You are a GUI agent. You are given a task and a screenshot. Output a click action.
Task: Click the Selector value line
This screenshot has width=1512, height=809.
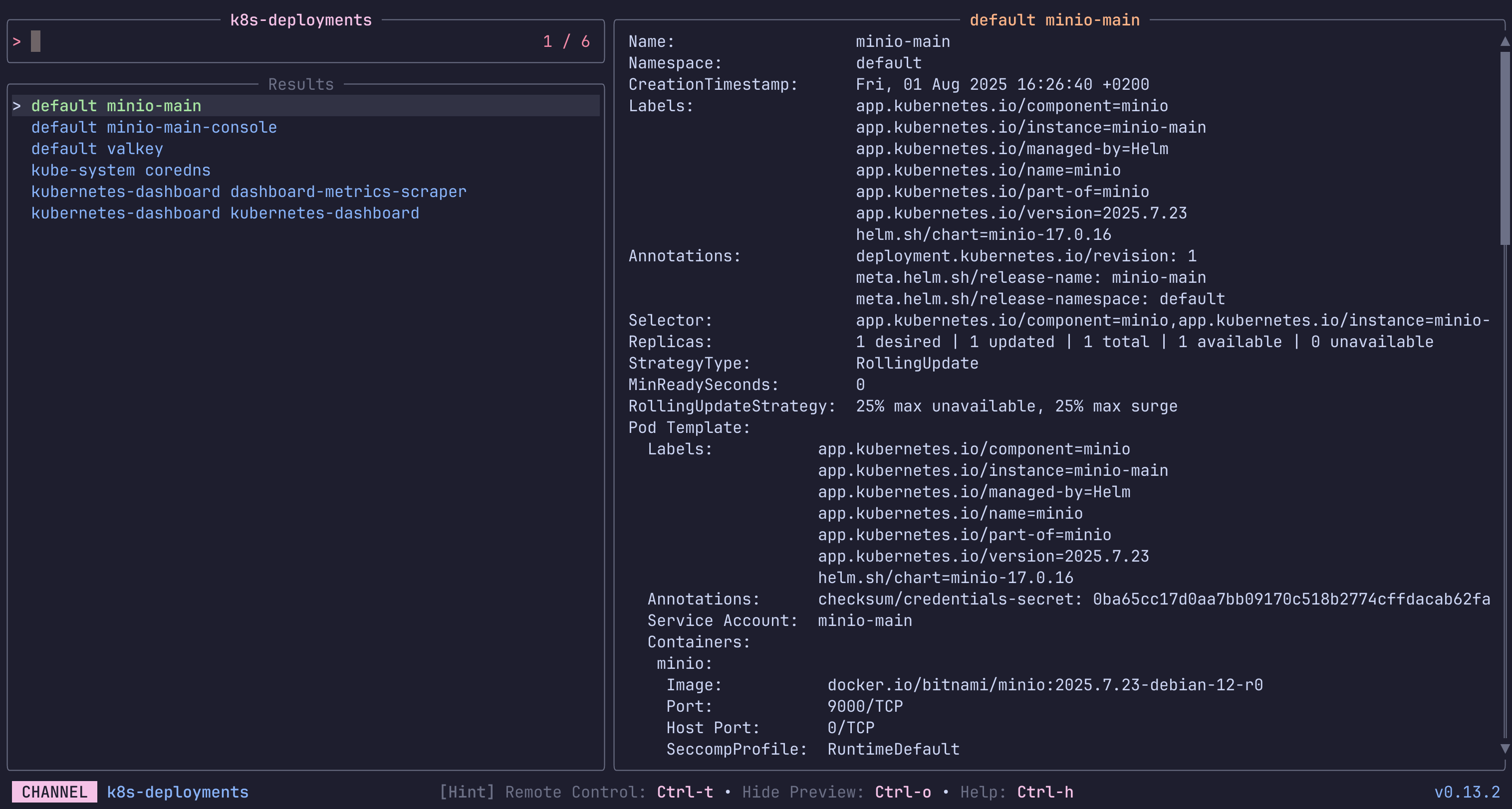pyautogui.click(x=1173, y=320)
